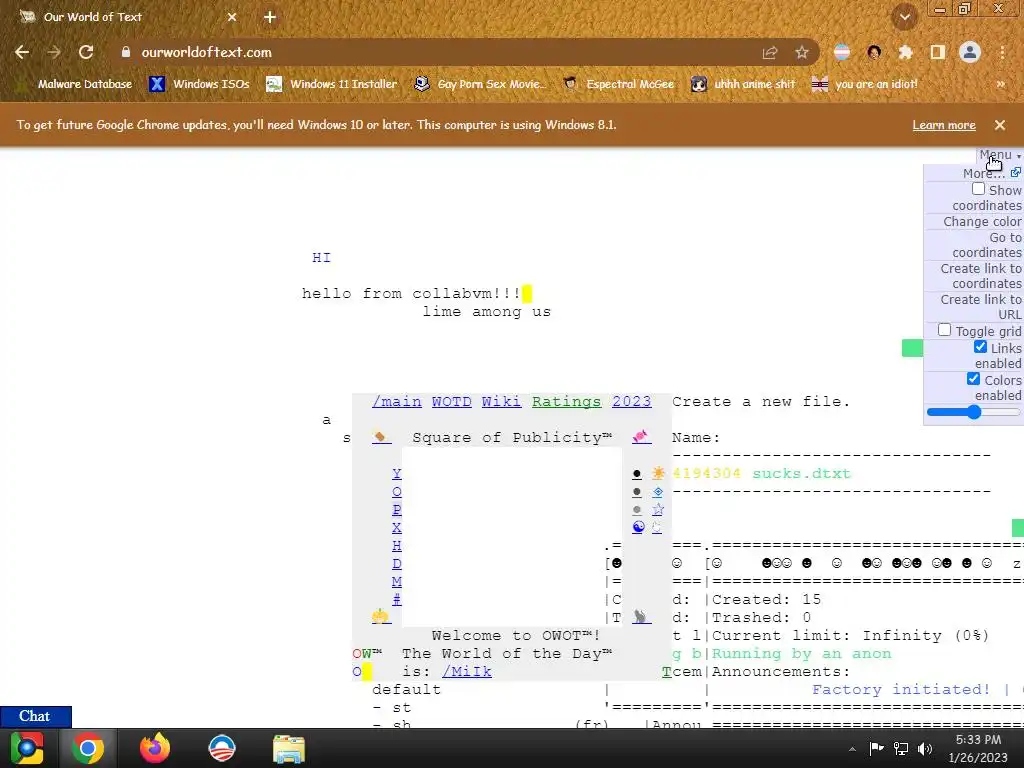Open Chrome from the taskbar
This screenshot has width=1024, height=768.
tap(88, 748)
